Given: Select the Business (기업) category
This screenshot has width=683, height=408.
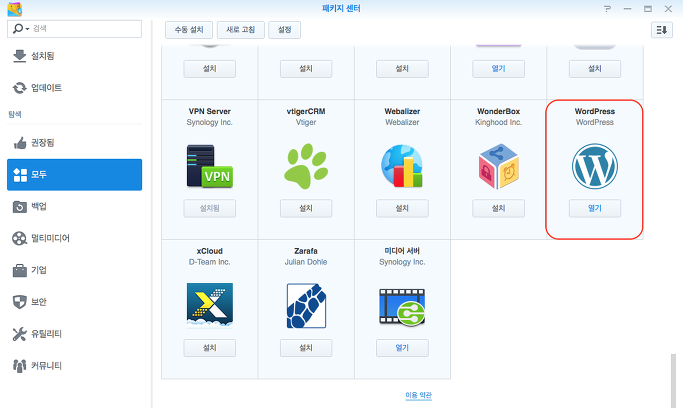Looking at the screenshot, I should pyautogui.click(x=74, y=270).
